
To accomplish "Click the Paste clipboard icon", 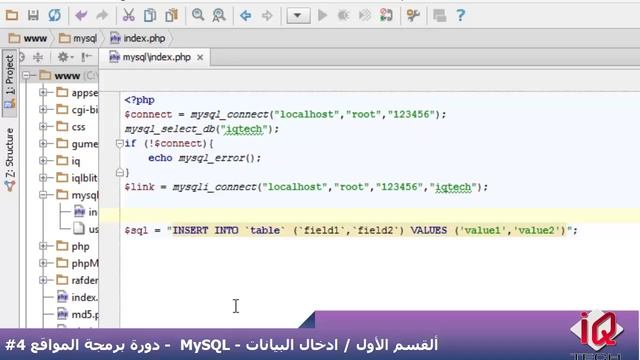I will point(171,16).
